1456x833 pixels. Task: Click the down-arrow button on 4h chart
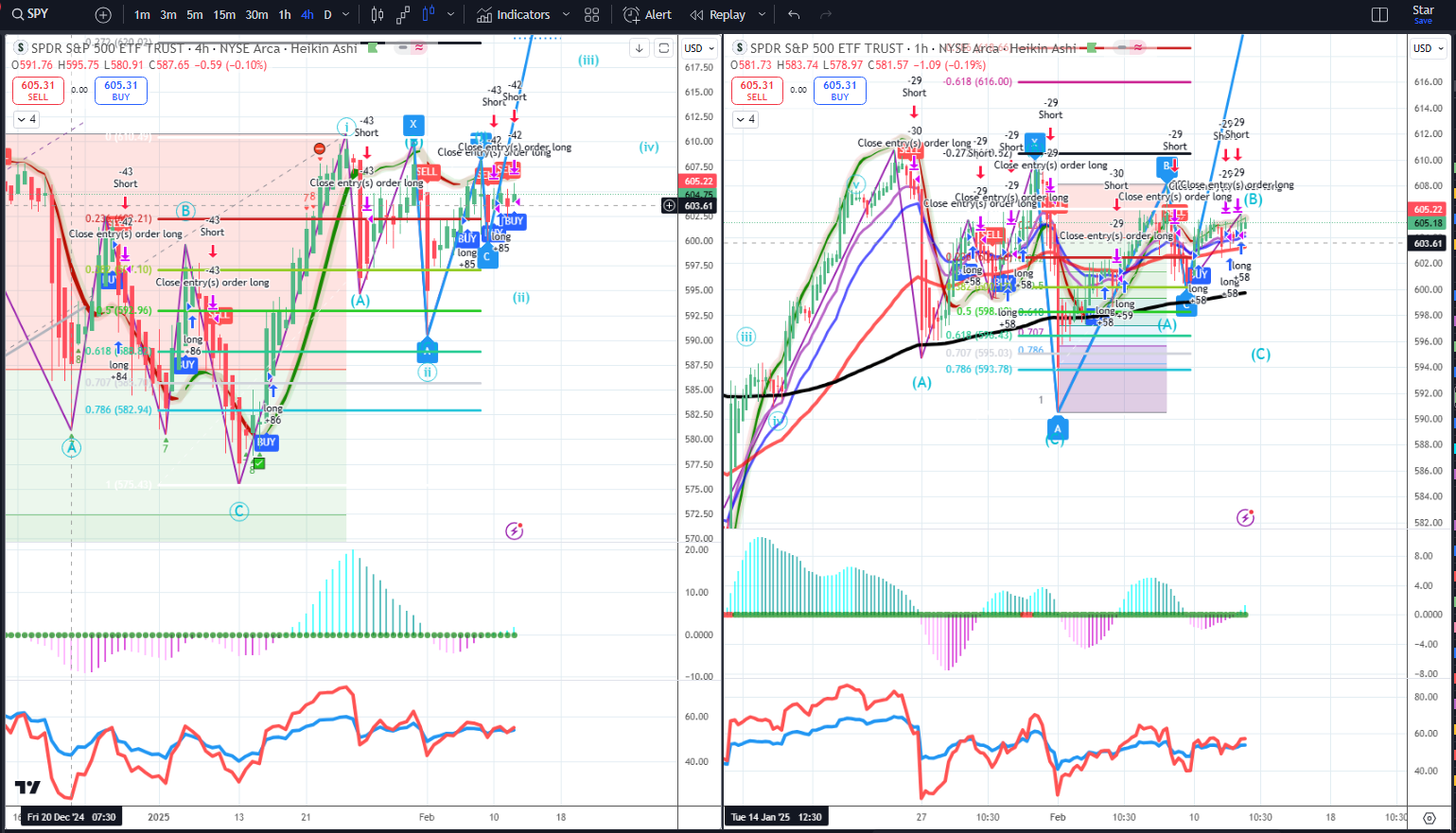point(640,48)
